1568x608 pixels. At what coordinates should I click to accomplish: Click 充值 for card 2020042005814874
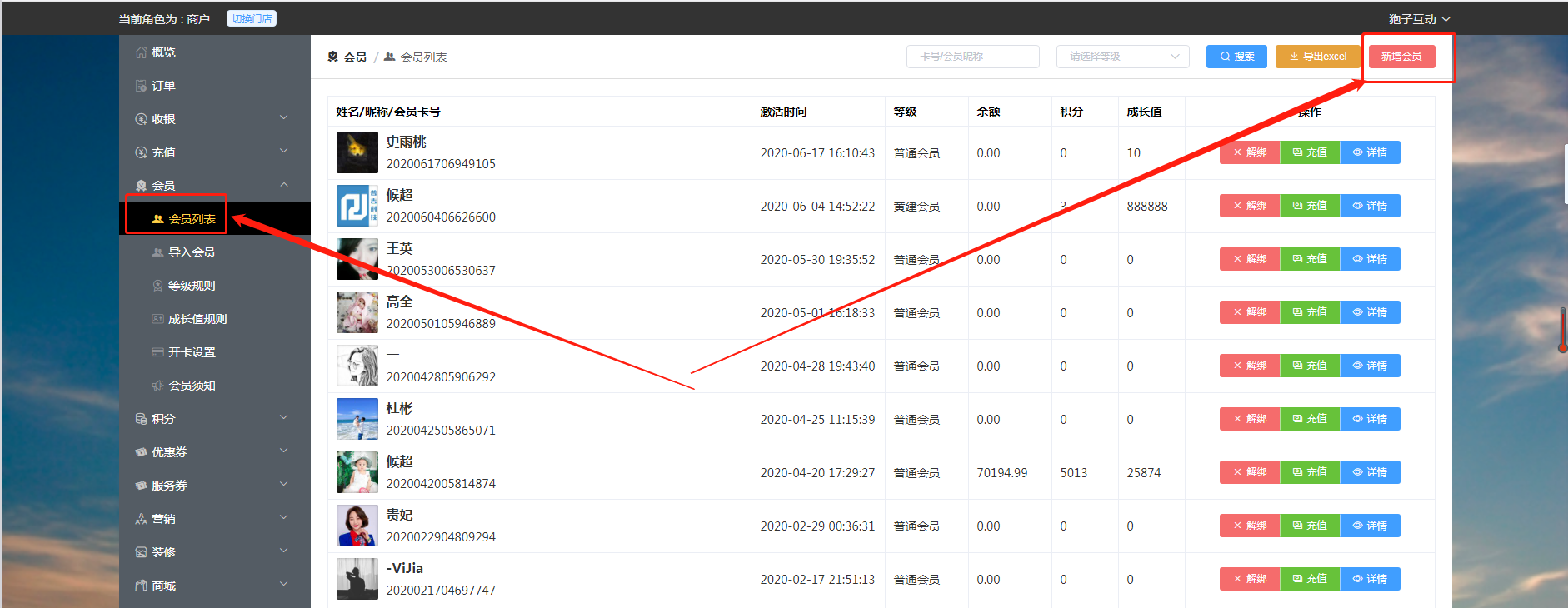tap(1310, 472)
